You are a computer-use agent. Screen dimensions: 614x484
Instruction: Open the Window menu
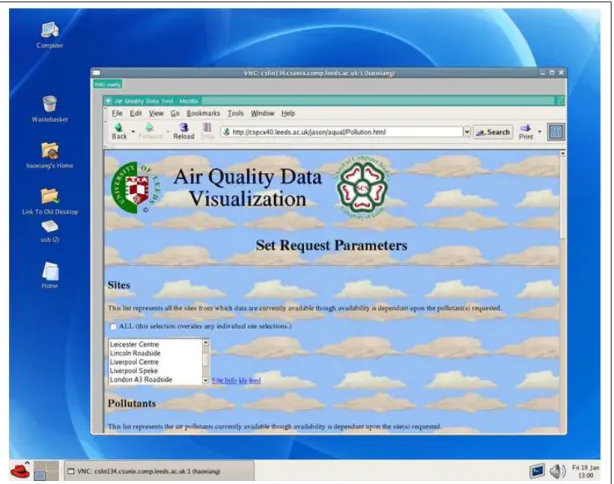click(x=263, y=113)
